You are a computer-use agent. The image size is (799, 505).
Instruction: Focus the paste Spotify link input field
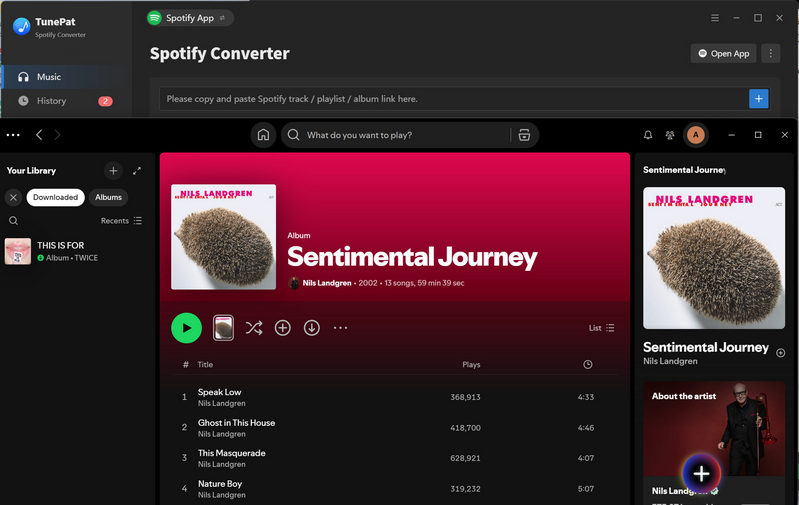(x=454, y=99)
